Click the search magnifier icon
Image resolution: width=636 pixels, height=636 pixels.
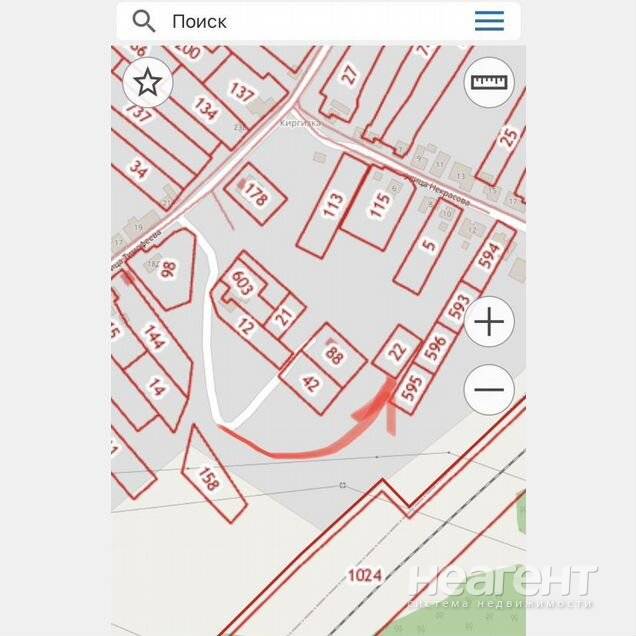click(x=144, y=21)
